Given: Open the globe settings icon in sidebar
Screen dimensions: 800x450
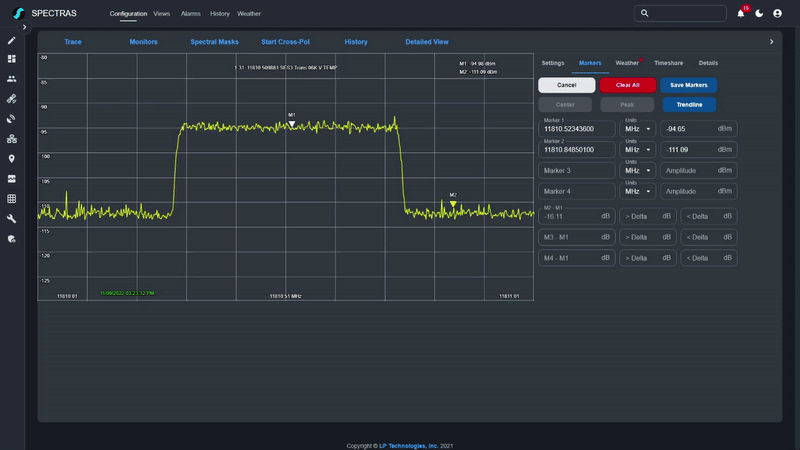Looking at the screenshot, I should point(11,239).
